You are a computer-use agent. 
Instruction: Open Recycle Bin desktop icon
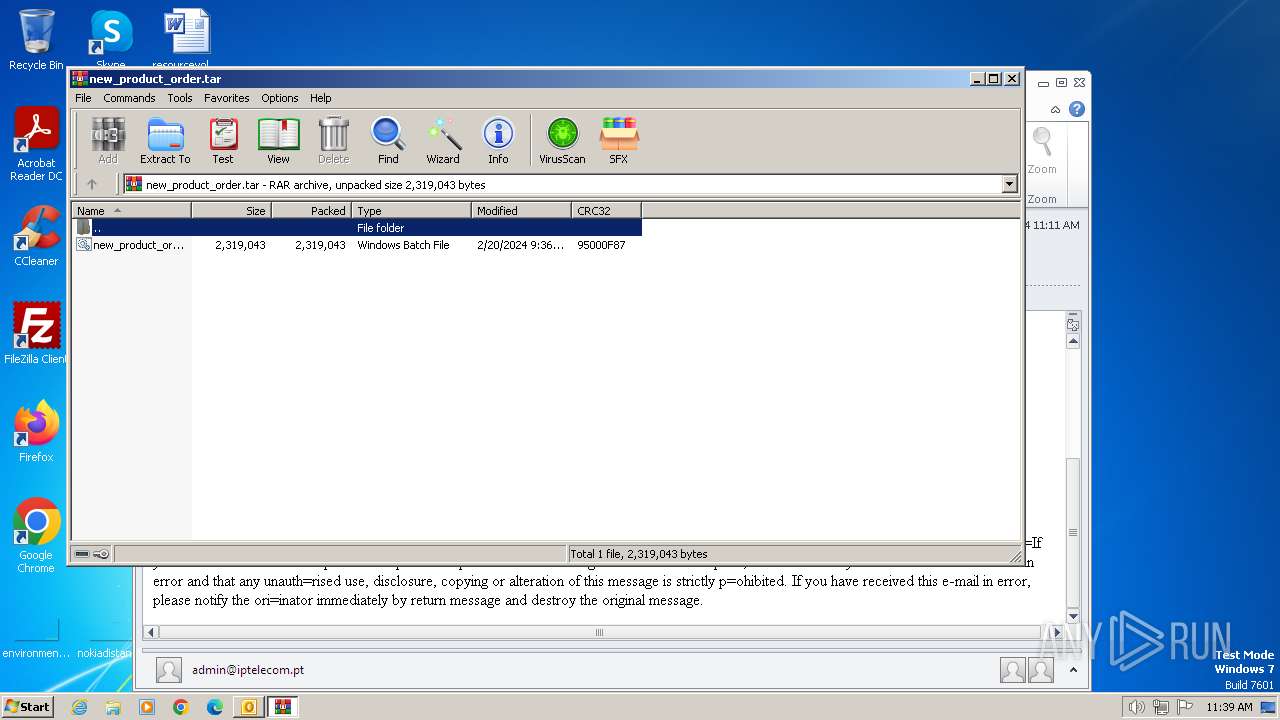36,40
